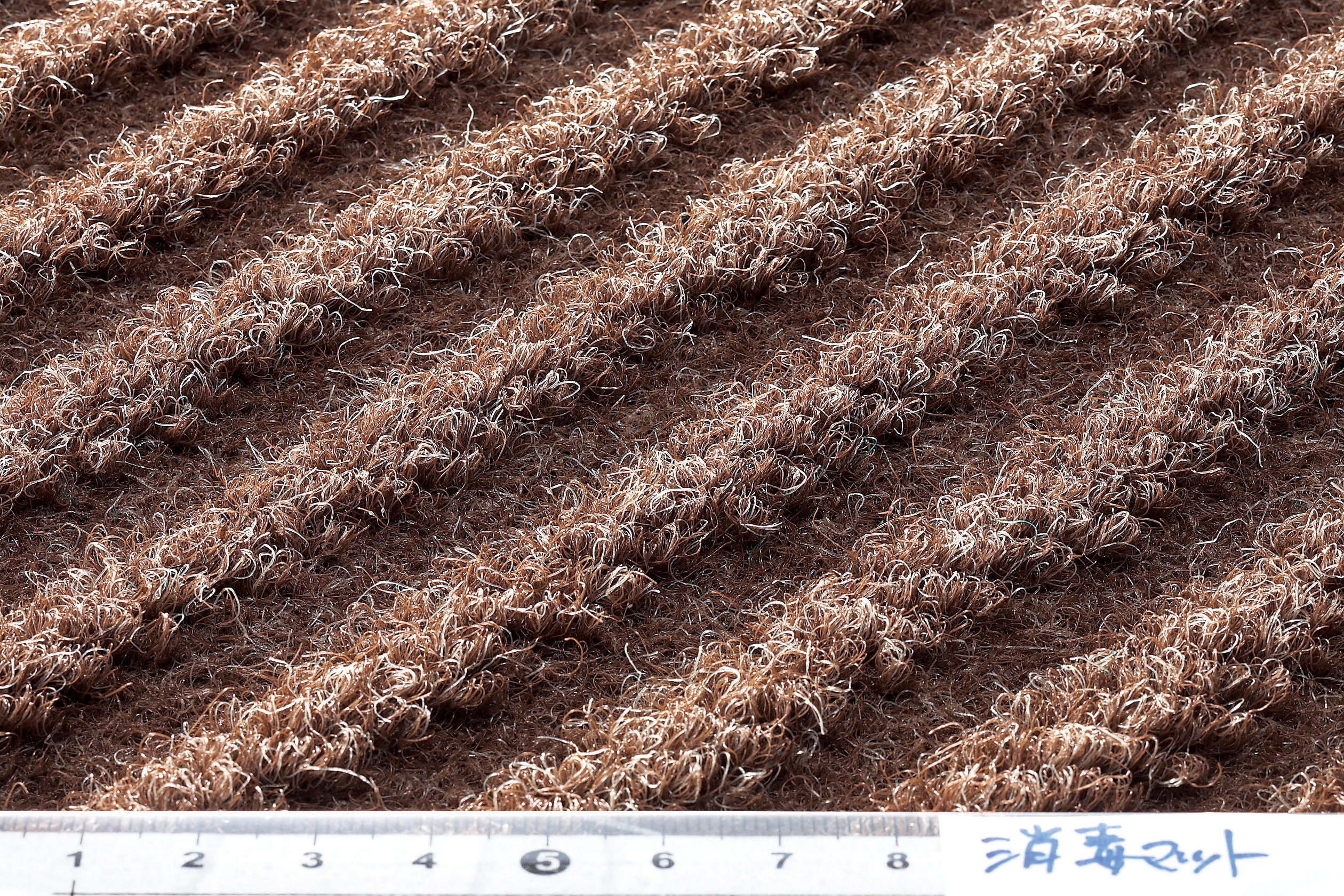Image resolution: width=1344 pixels, height=896 pixels.
Task: Click the number 3 on the ruler
Action: (x=311, y=859)
